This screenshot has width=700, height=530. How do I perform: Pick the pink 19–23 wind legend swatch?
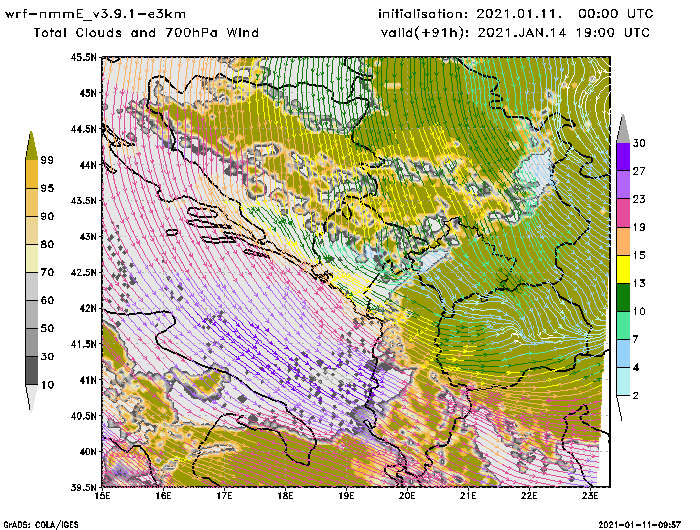[x=623, y=213]
